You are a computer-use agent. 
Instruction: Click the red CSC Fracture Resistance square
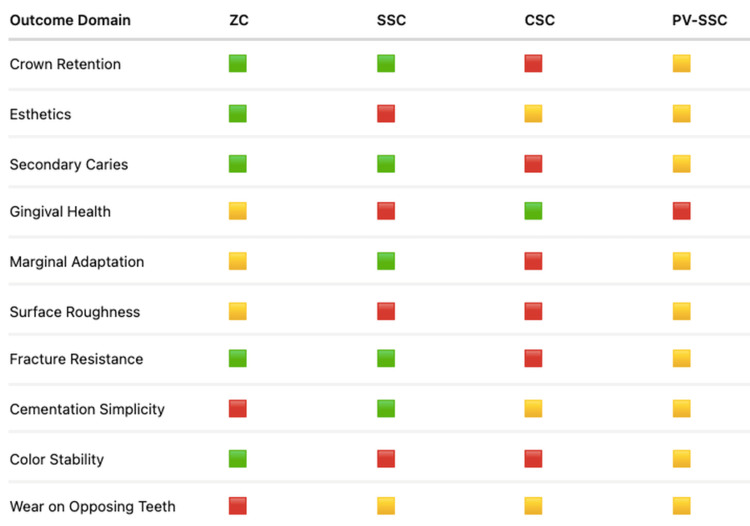[533, 359]
